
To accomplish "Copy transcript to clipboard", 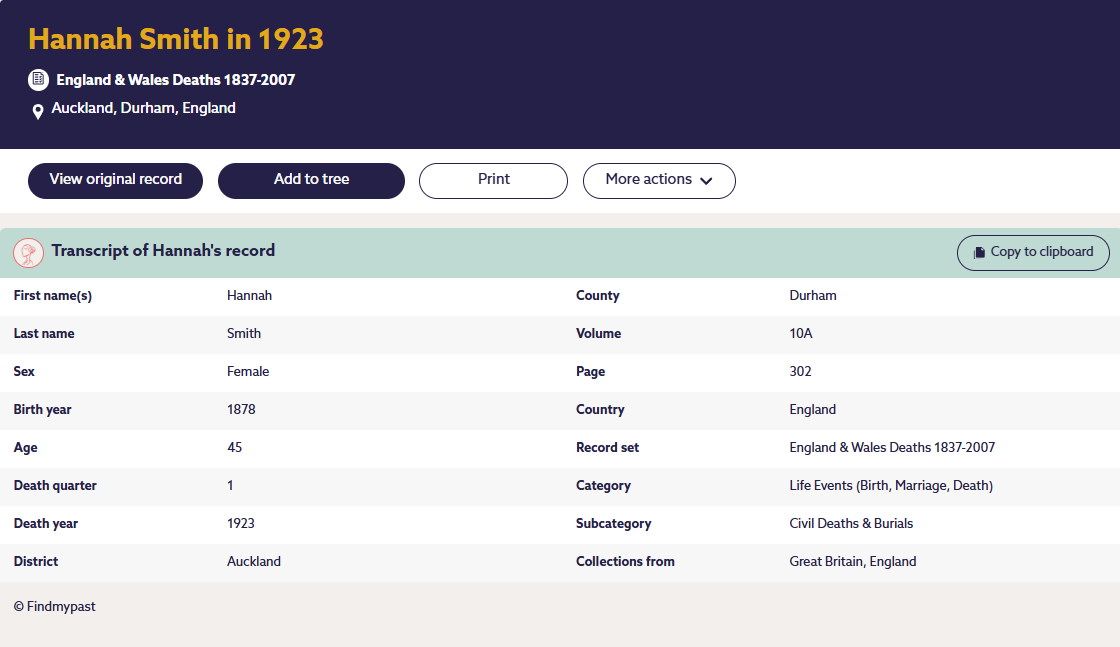I will 1033,253.
